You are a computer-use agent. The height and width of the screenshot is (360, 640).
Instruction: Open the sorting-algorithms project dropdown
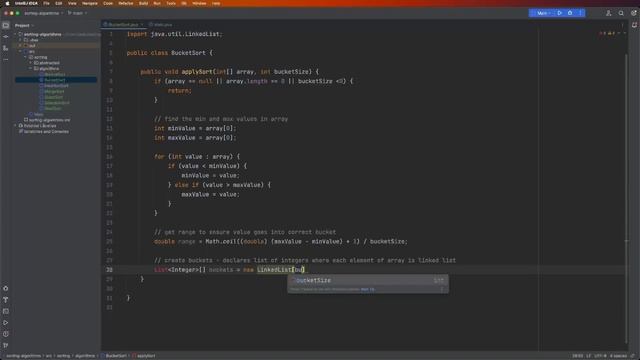coord(44,13)
